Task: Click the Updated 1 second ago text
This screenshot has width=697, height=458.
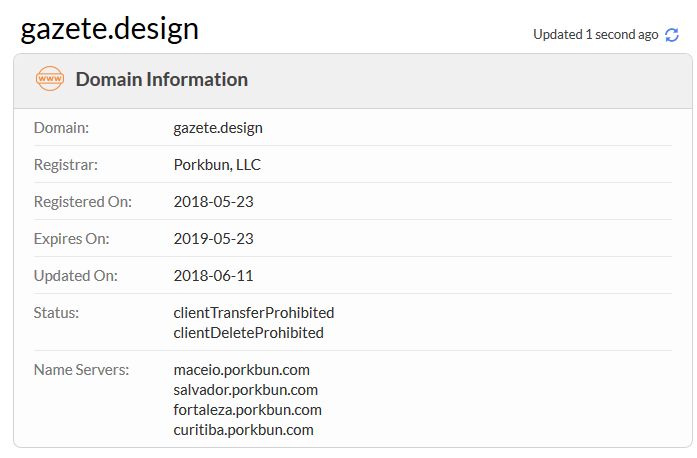Action: point(596,35)
